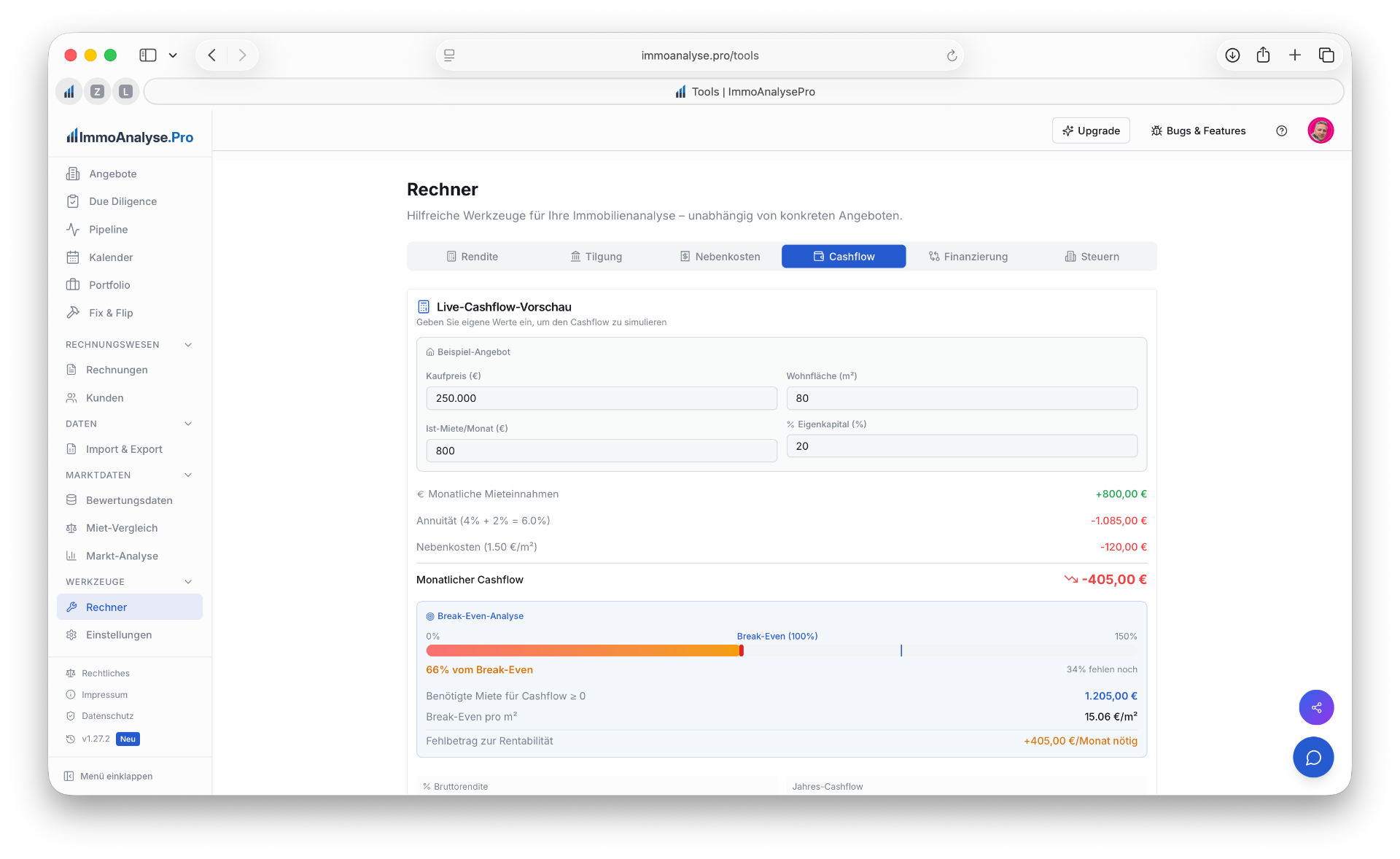Click the Kaufpreis input field

coord(602,398)
